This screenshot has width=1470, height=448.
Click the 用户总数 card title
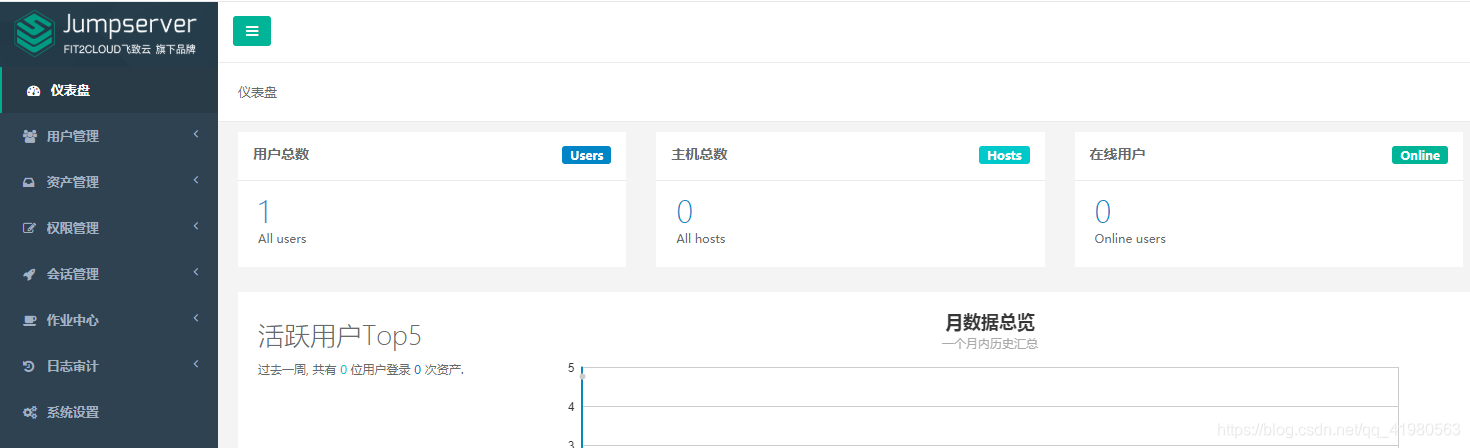click(281, 154)
